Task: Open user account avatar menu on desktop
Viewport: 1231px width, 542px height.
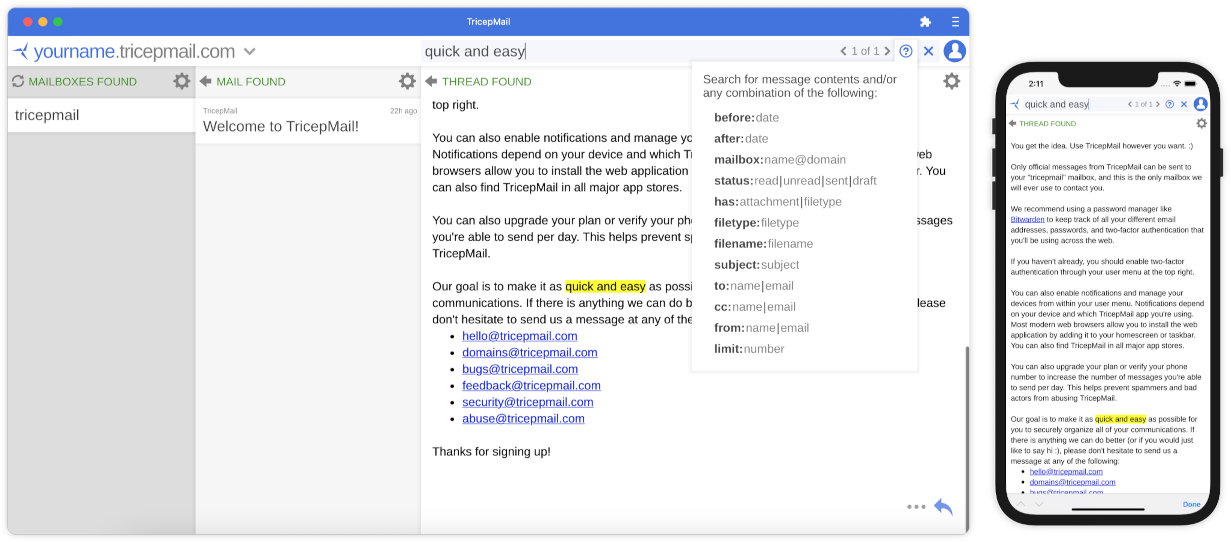Action: coord(955,51)
